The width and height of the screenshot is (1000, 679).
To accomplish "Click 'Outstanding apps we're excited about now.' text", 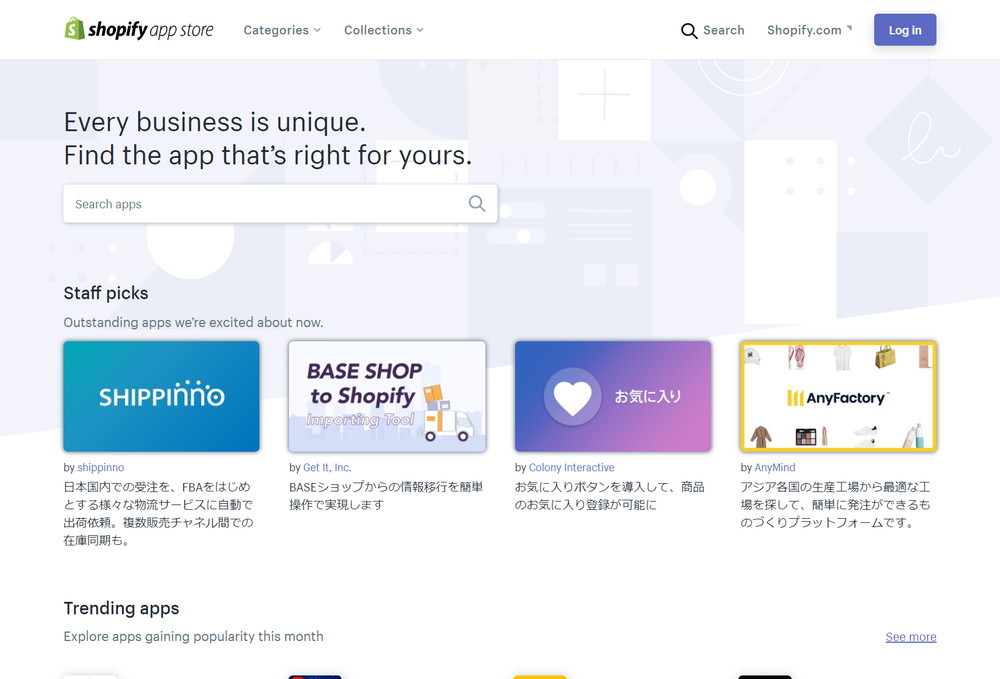I will [193, 323].
